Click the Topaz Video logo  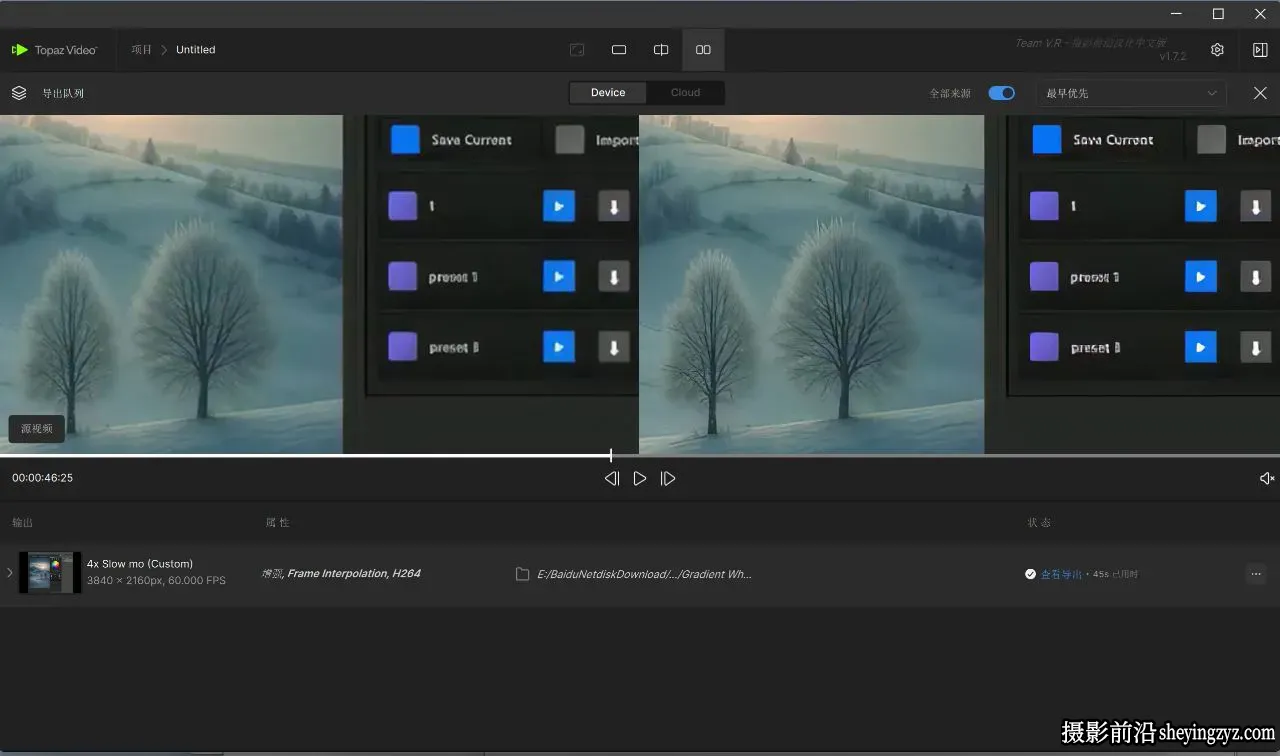tap(55, 50)
